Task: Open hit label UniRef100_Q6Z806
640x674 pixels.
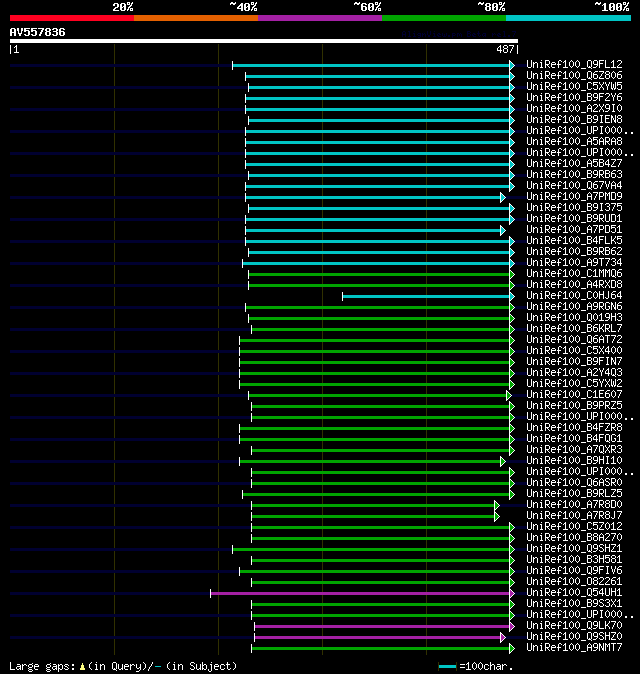Action: click(574, 76)
